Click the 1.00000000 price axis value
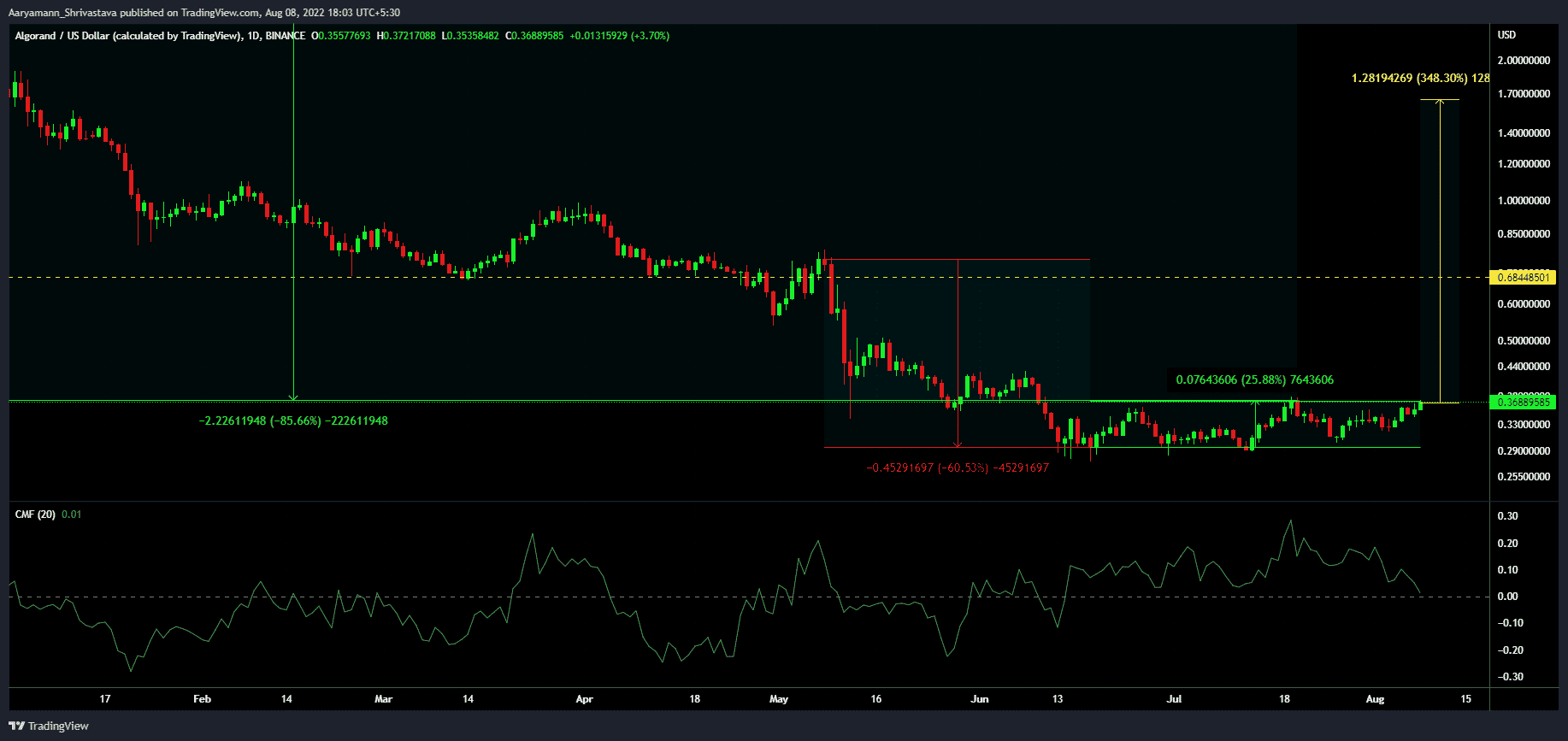The height and width of the screenshot is (741, 1568). (1524, 201)
